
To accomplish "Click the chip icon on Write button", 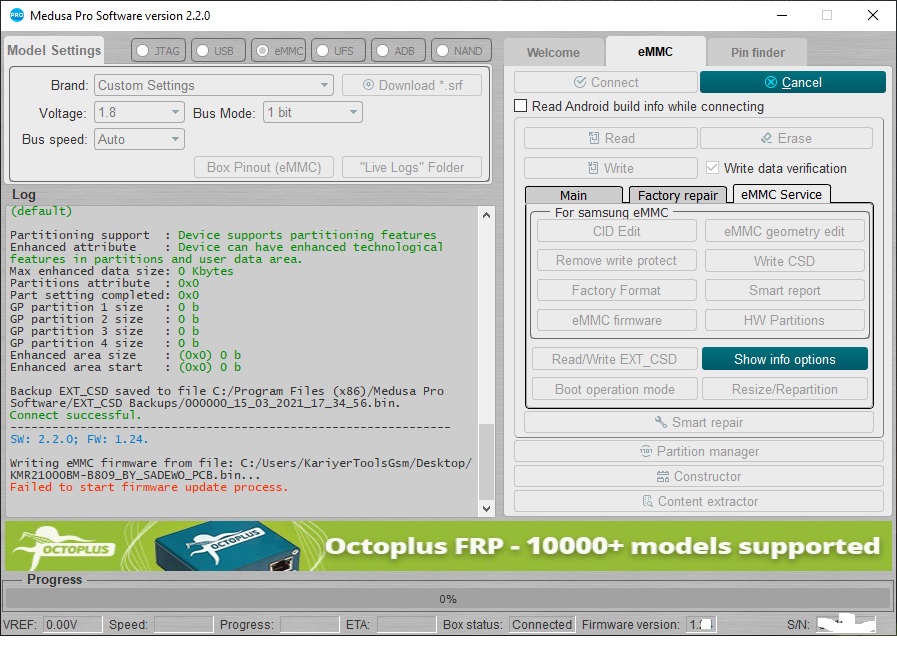I will click(x=593, y=168).
